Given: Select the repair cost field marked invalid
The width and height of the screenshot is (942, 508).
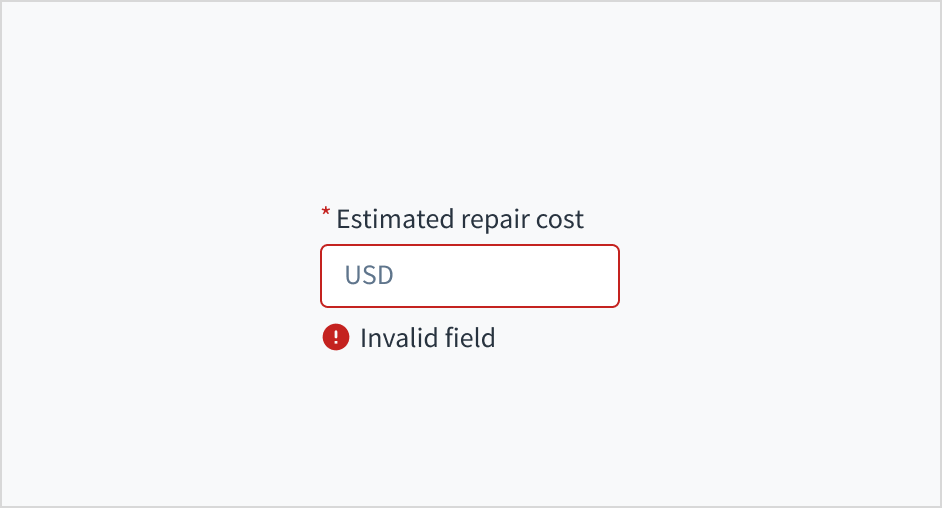Looking at the screenshot, I should (470, 276).
